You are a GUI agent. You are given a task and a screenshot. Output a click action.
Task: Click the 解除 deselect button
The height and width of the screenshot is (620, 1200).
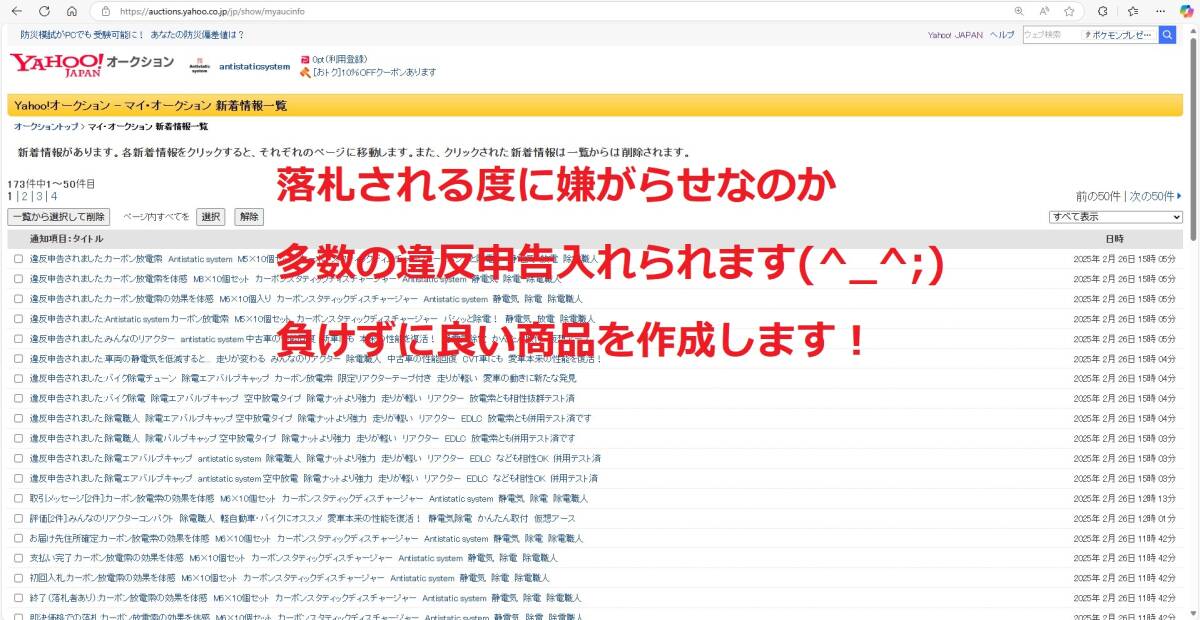click(x=249, y=216)
